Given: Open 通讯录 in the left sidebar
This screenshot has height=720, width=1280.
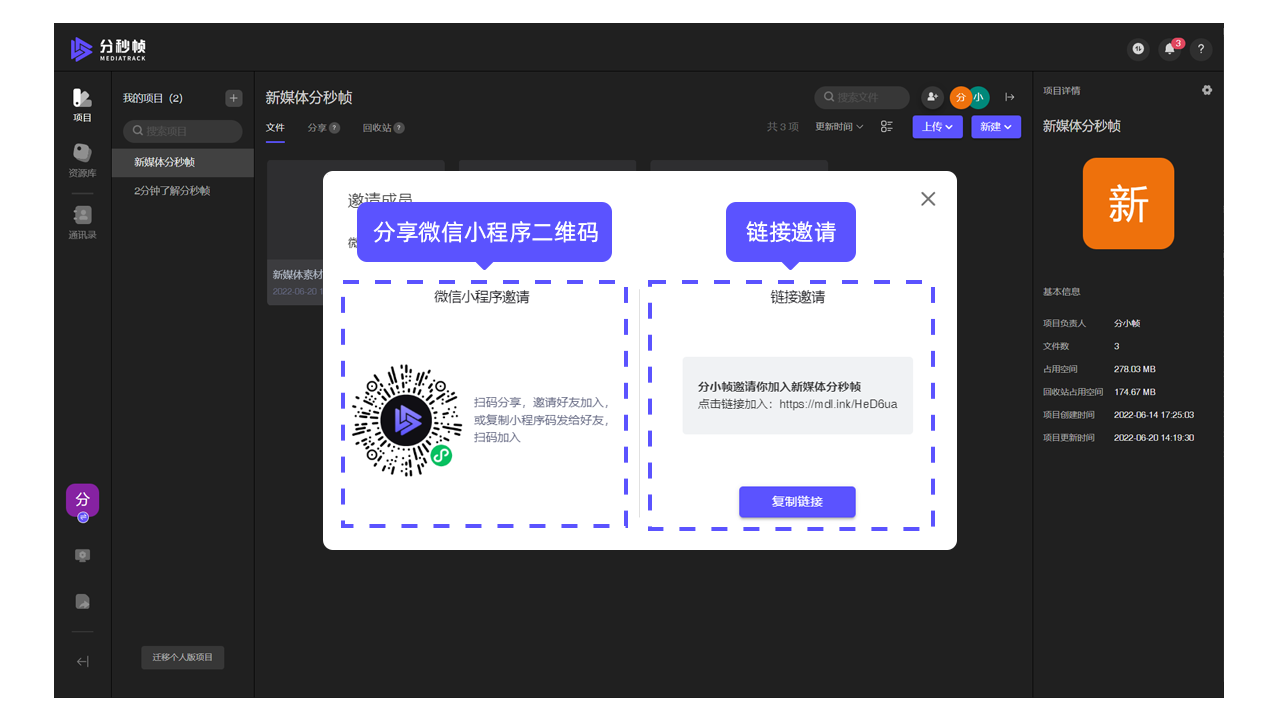Looking at the screenshot, I should 82,222.
